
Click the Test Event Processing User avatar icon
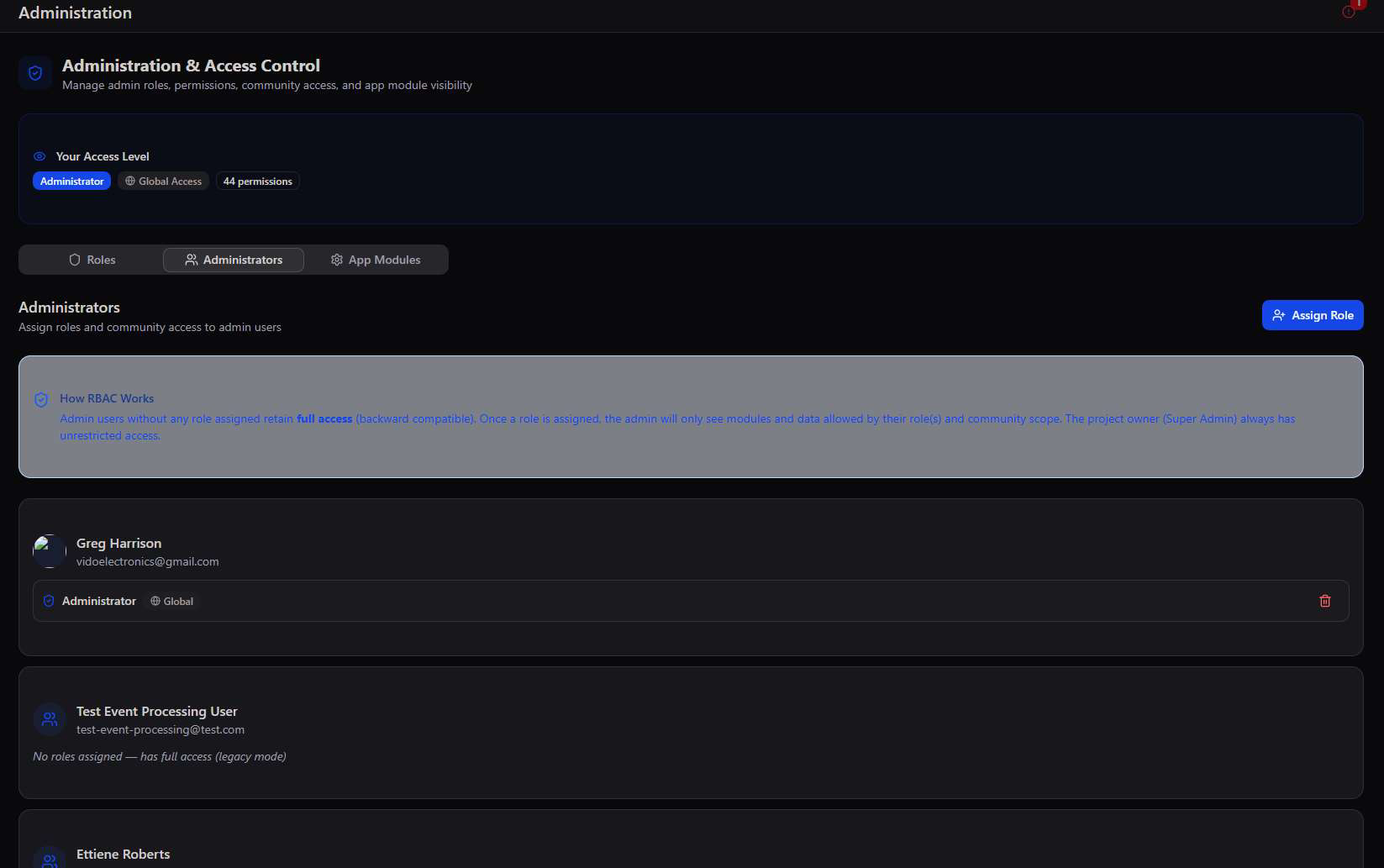[50, 719]
